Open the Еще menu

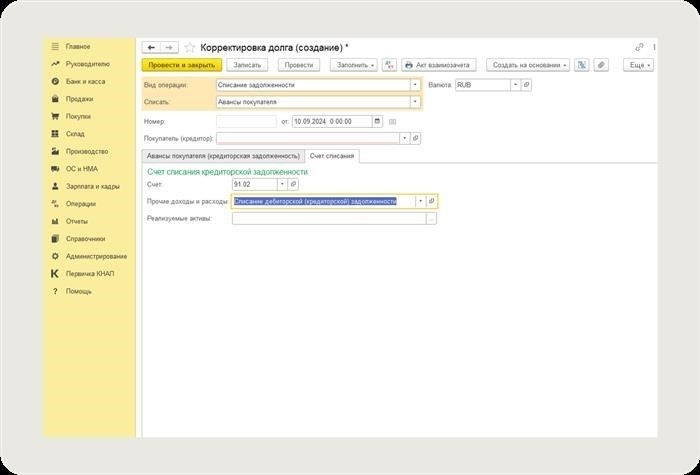(x=638, y=65)
